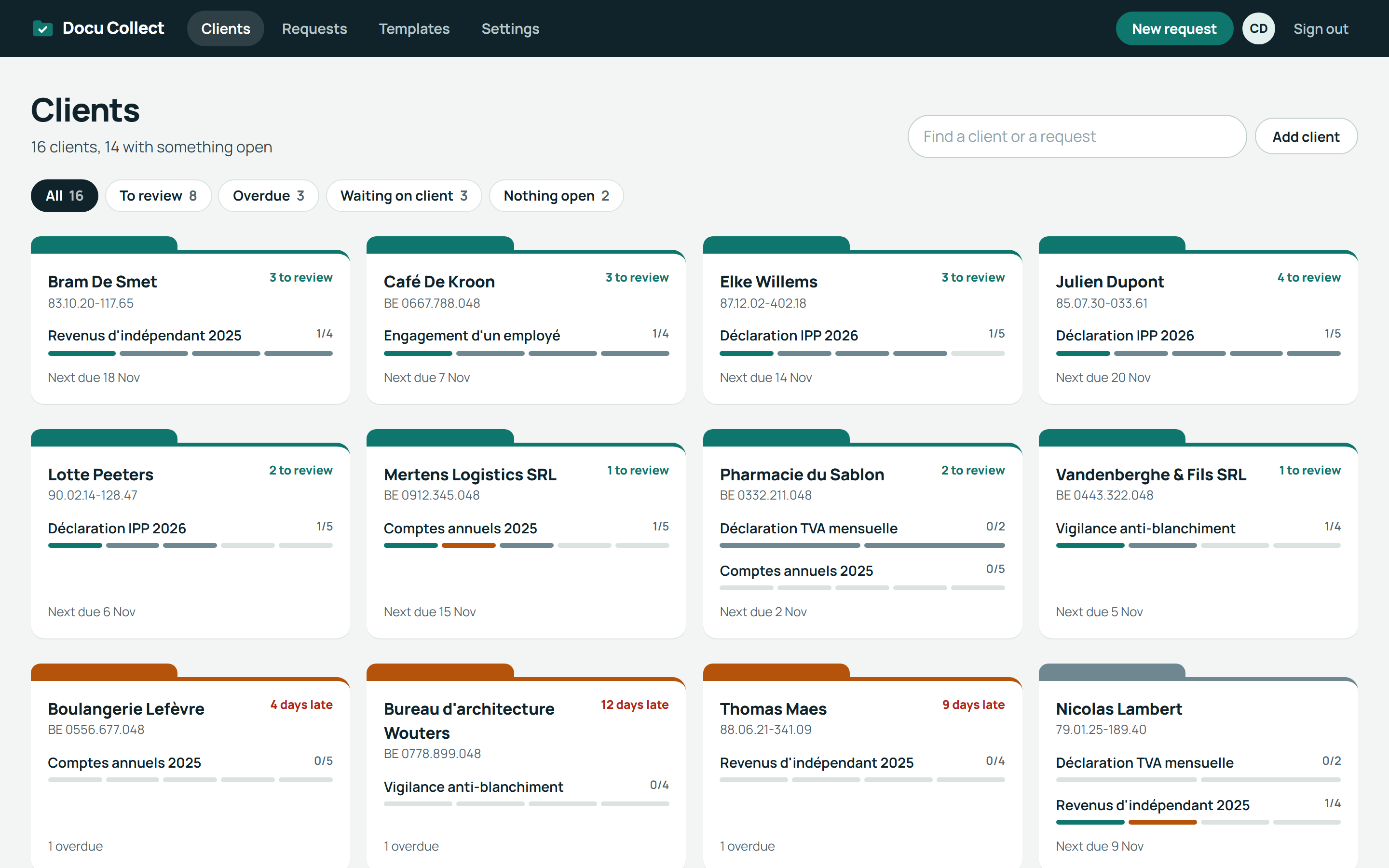
Task: Open Nicolas Lambert client name
Action: point(1118,709)
